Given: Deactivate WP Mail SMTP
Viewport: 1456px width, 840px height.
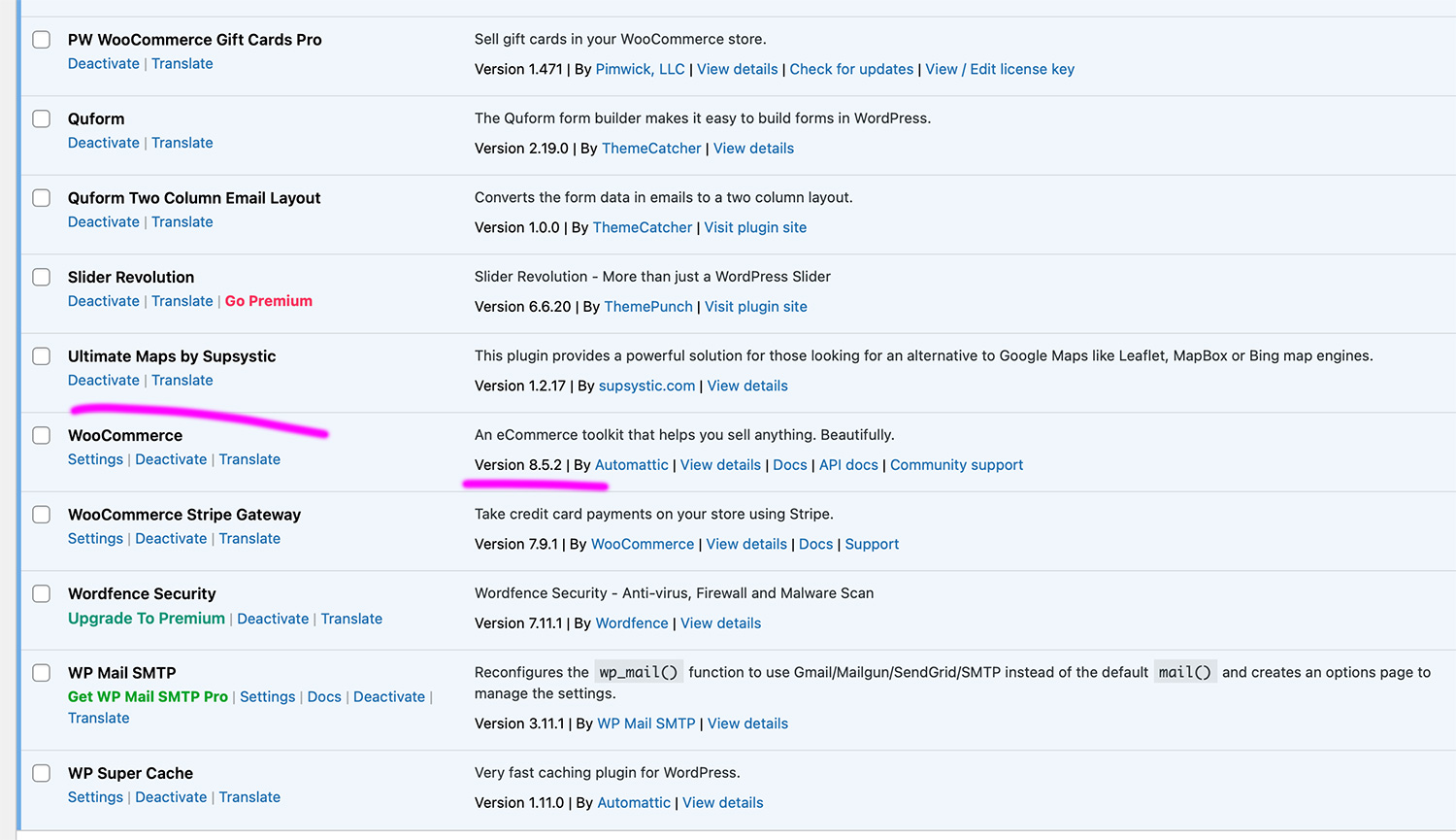Looking at the screenshot, I should pos(389,696).
